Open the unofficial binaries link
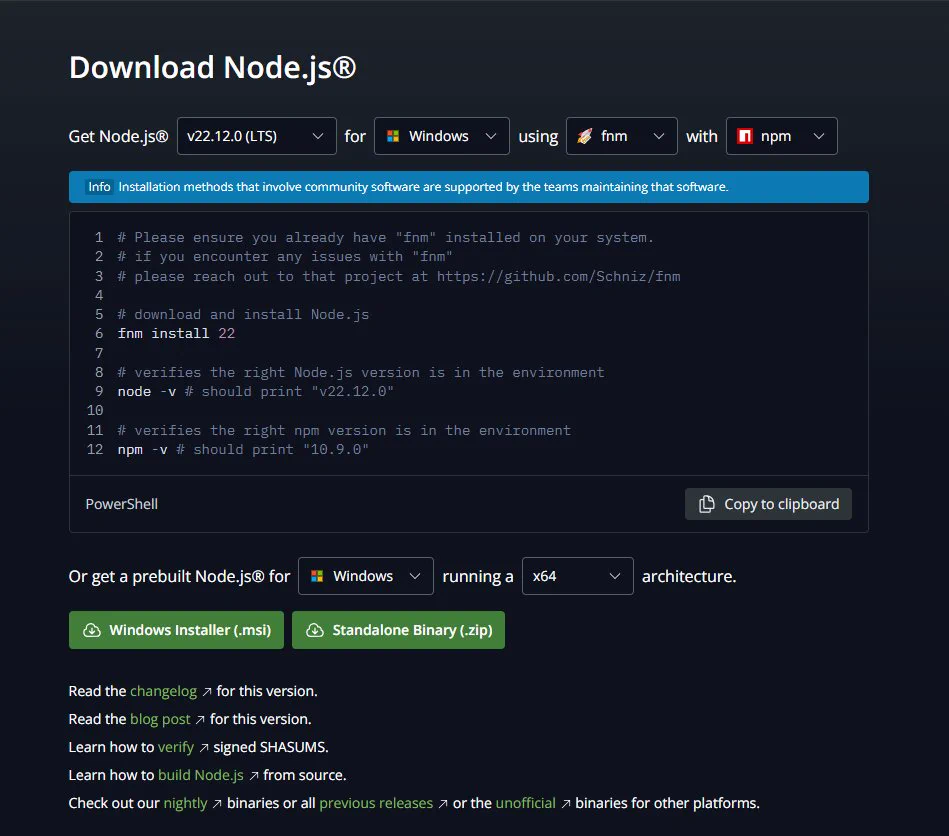This screenshot has width=949, height=836. (x=525, y=803)
